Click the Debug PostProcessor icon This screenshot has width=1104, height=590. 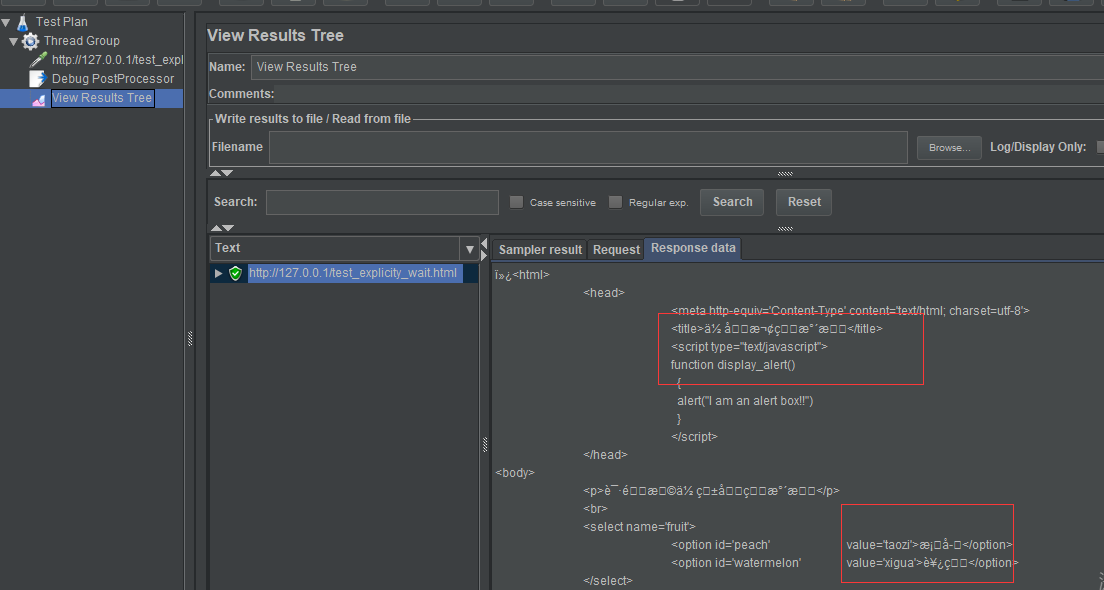[38, 79]
